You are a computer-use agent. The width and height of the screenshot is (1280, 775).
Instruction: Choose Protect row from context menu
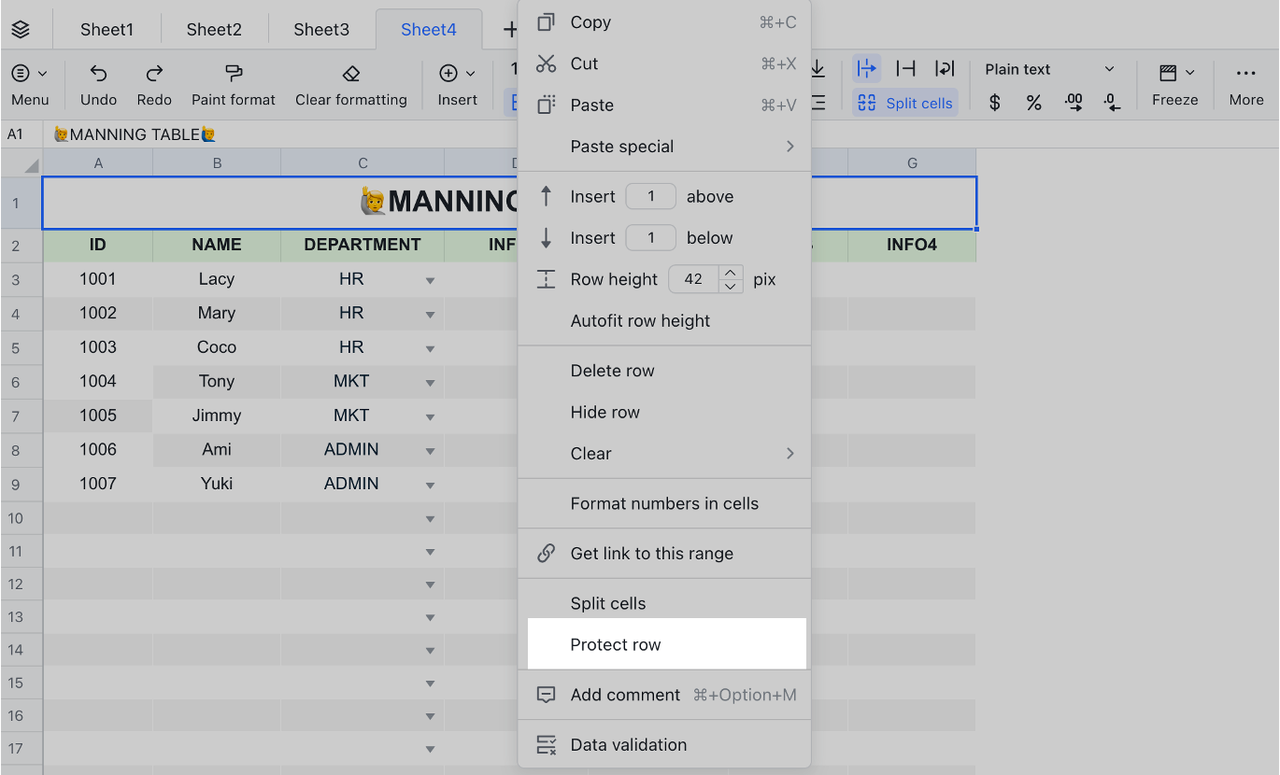[615, 645]
